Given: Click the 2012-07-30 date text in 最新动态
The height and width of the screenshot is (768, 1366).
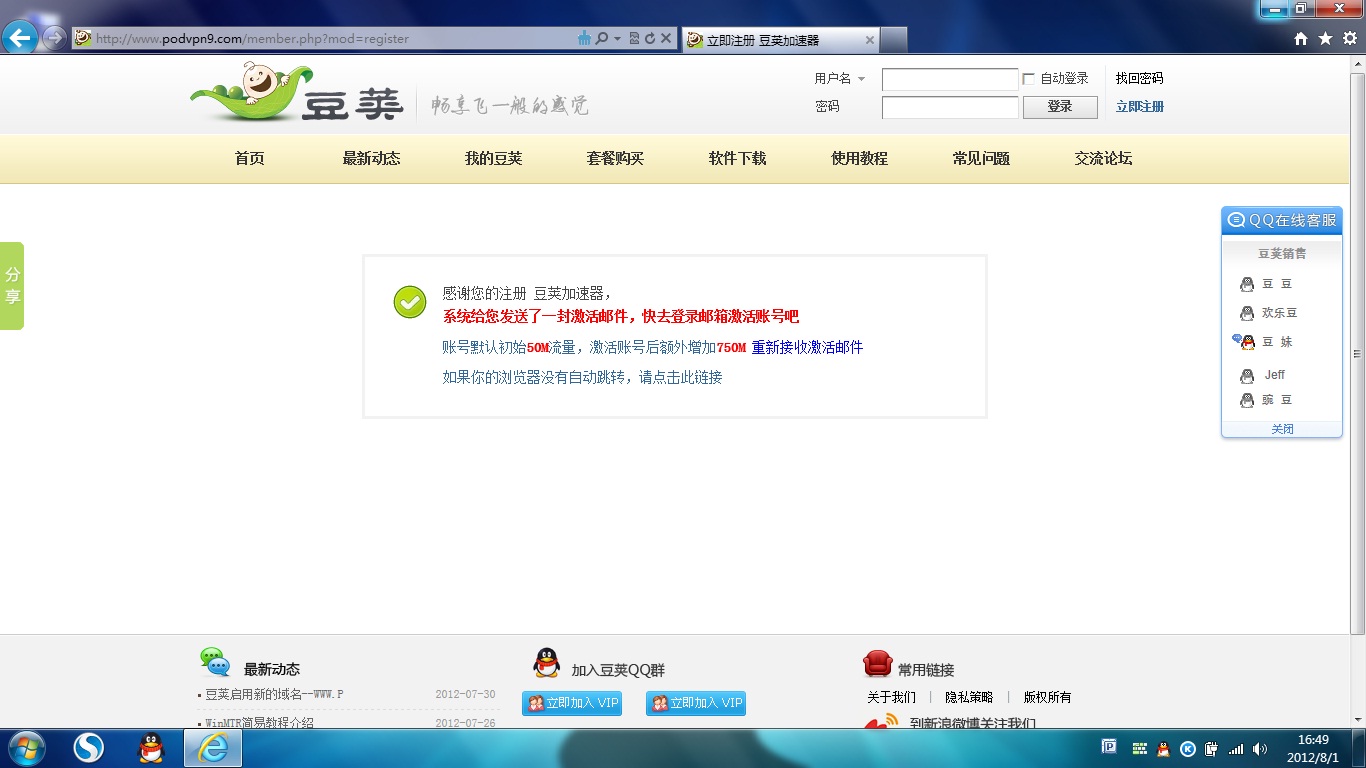Looking at the screenshot, I should [465, 694].
